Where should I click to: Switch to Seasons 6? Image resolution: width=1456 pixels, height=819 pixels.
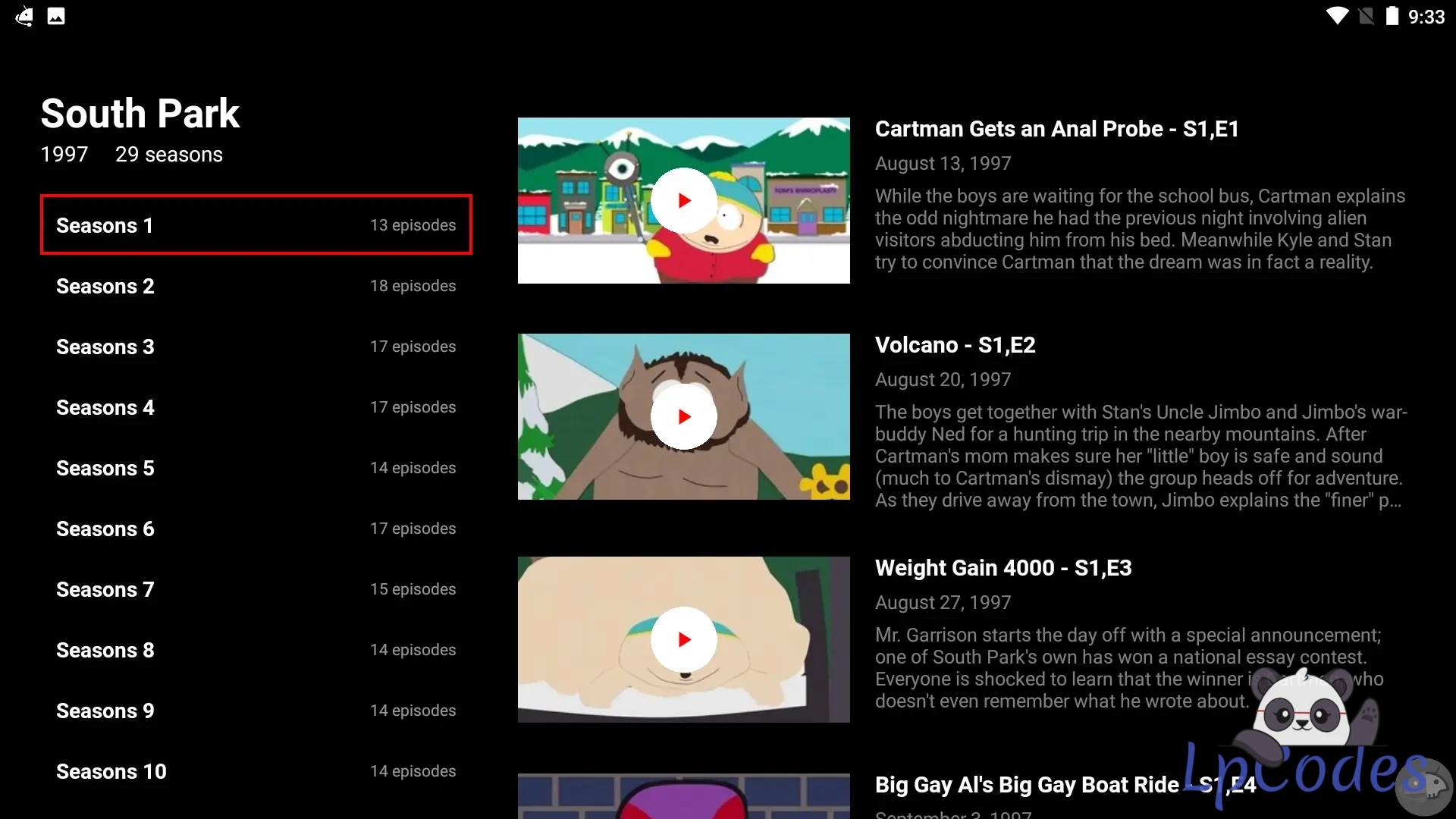click(256, 529)
